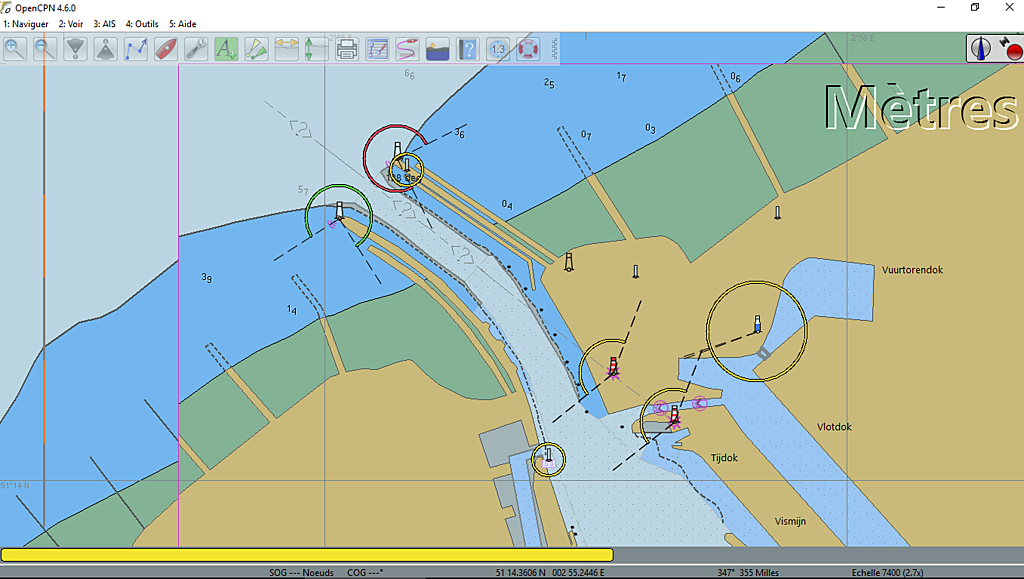1024x579 pixels.
Task: Drop man overboard lifebuoy marker icon
Action: tap(528, 49)
